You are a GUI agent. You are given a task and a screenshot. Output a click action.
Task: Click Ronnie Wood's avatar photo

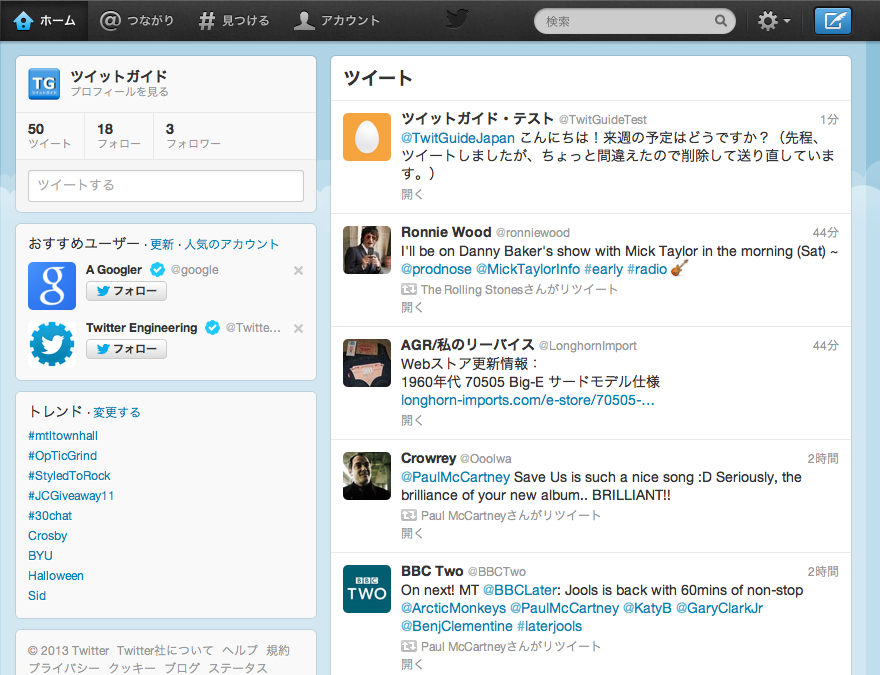(x=367, y=250)
